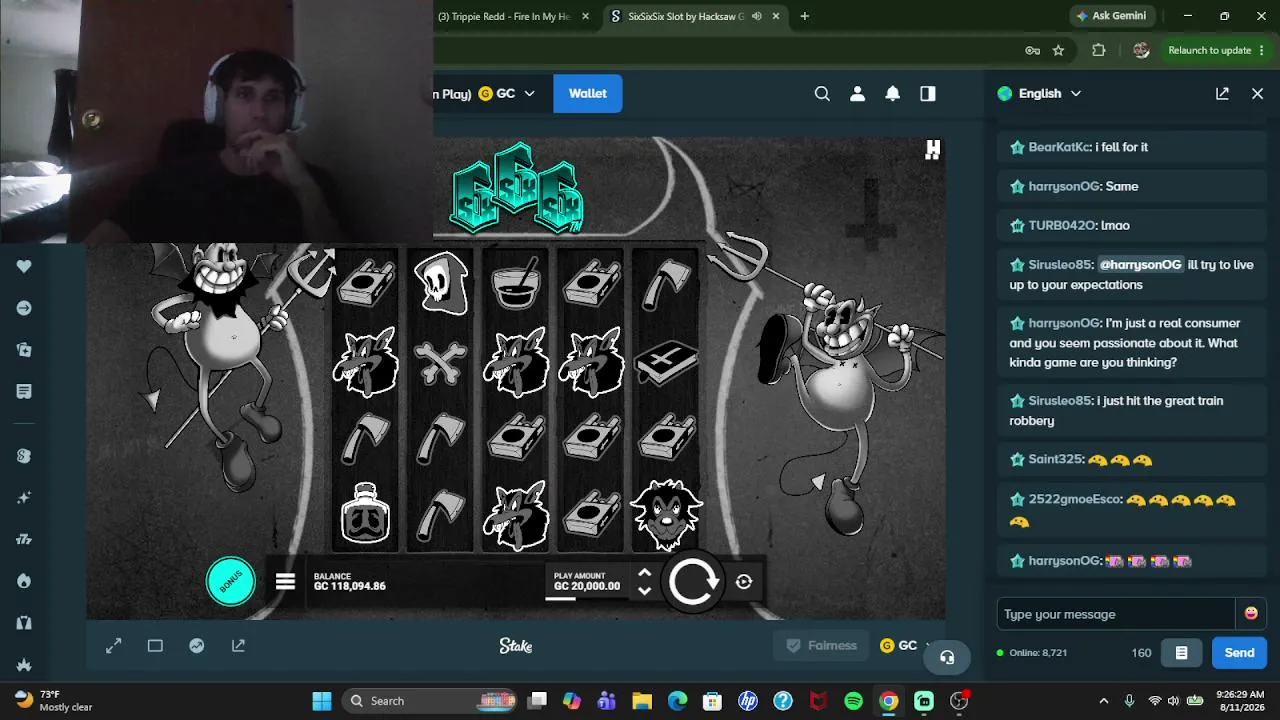The width and height of the screenshot is (1280, 720).
Task: Expand the English chat language dropdown
Action: 1039,93
